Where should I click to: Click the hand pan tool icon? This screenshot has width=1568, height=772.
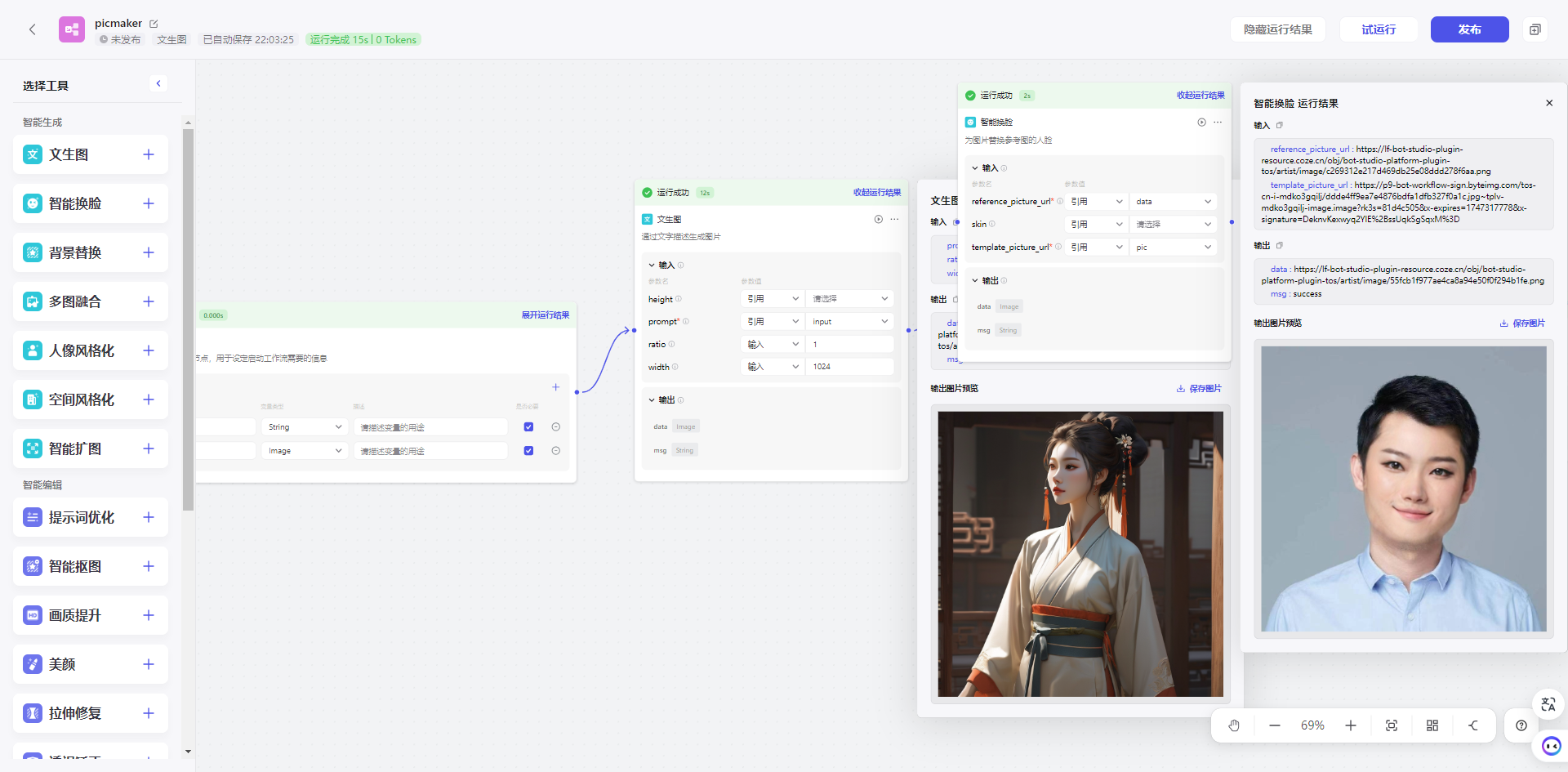[x=1234, y=725]
